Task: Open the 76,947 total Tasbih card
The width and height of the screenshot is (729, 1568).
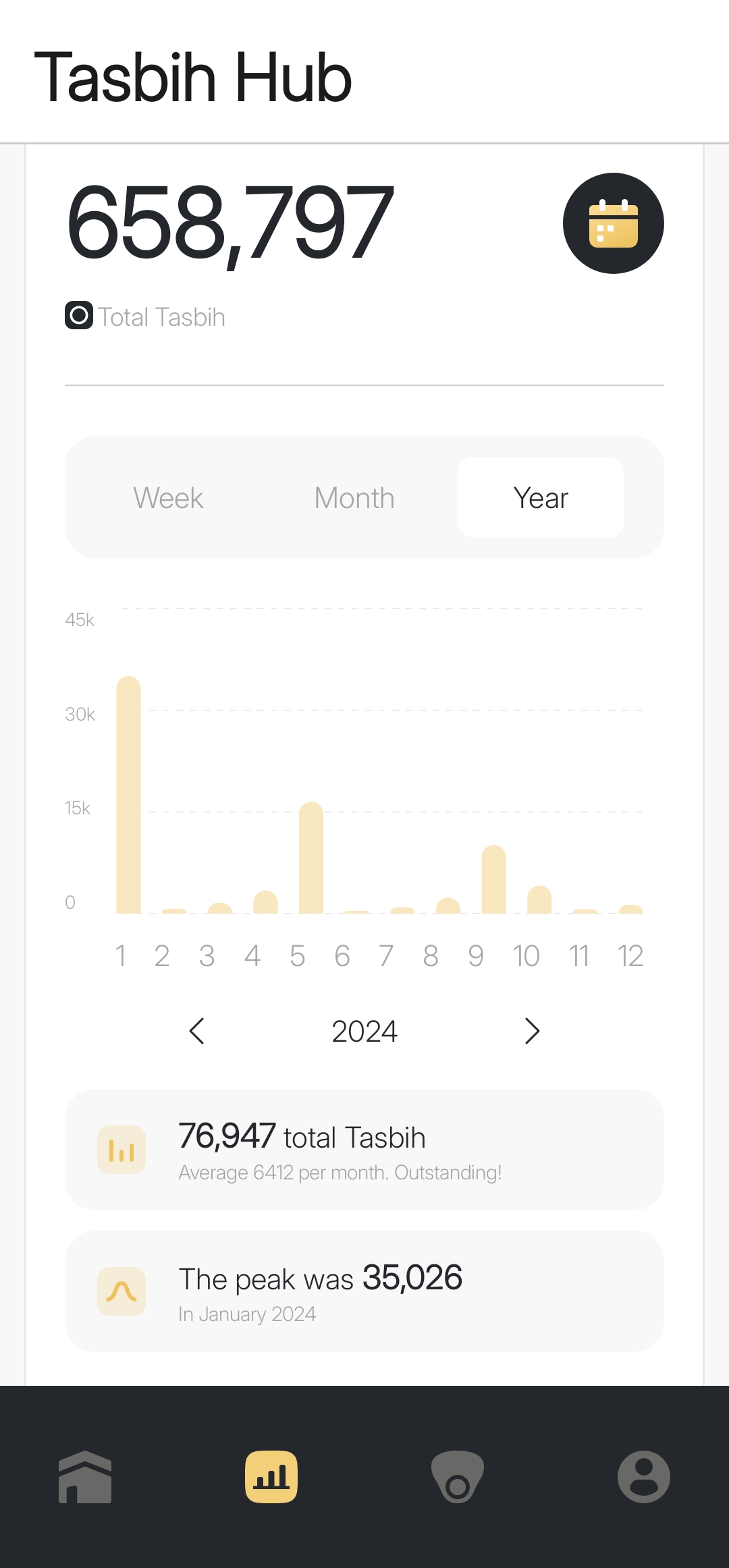Action: click(x=364, y=1150)
